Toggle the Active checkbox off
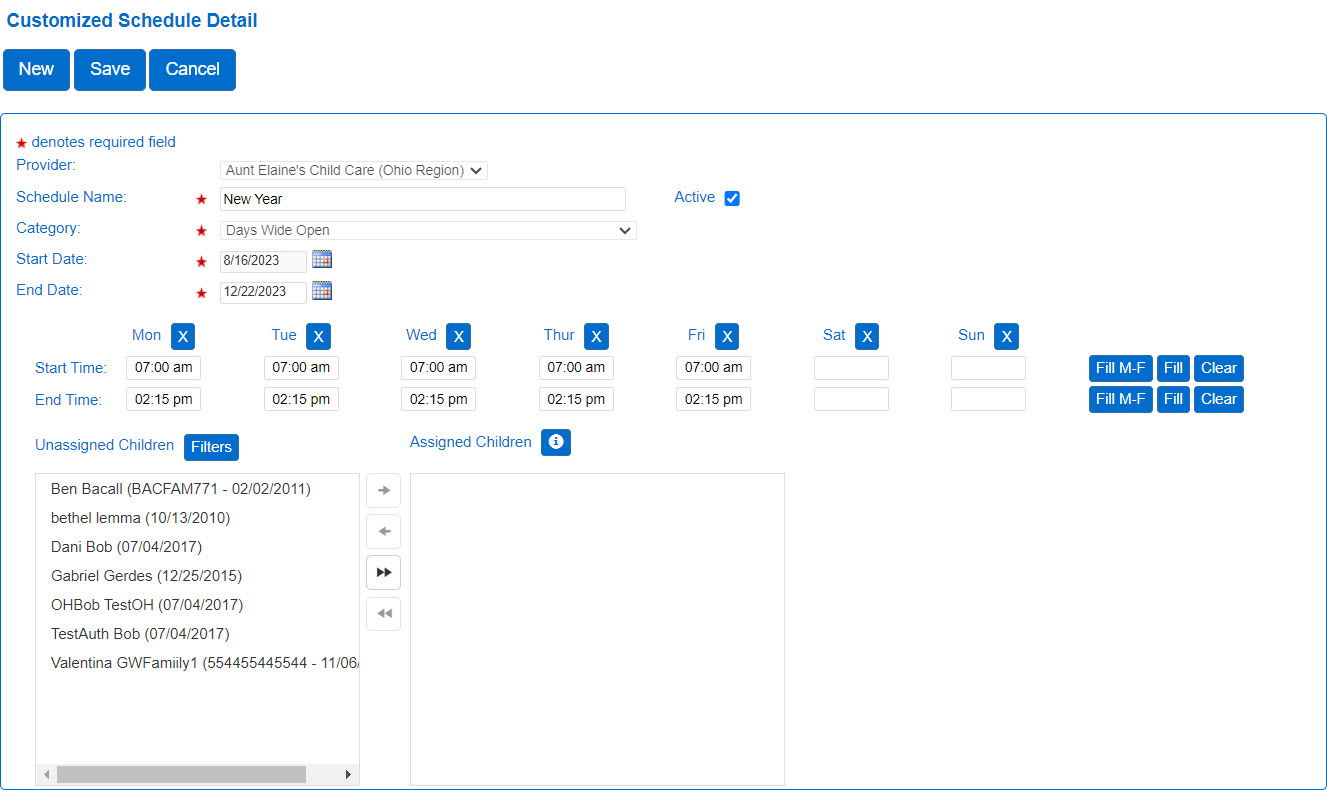 coord(732,198)
